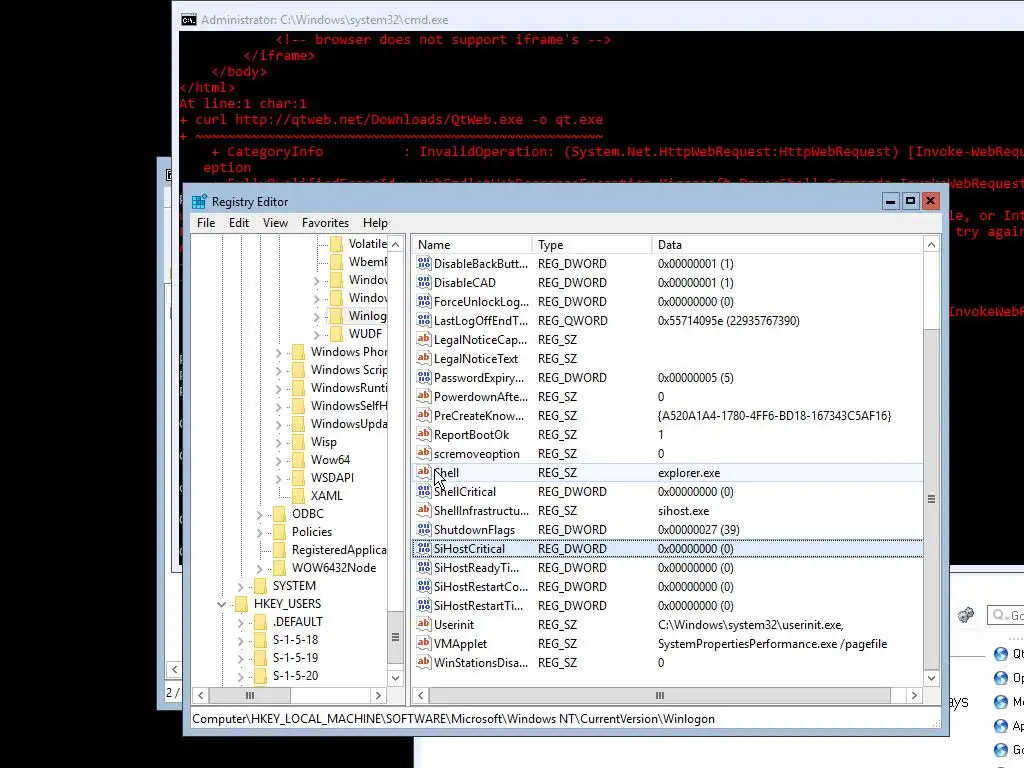The width and height of the screenshot is (1024, 768).
Task: Click the SiHostRestartCountLimit DWORD icon
Action: (x=424, y=586)
